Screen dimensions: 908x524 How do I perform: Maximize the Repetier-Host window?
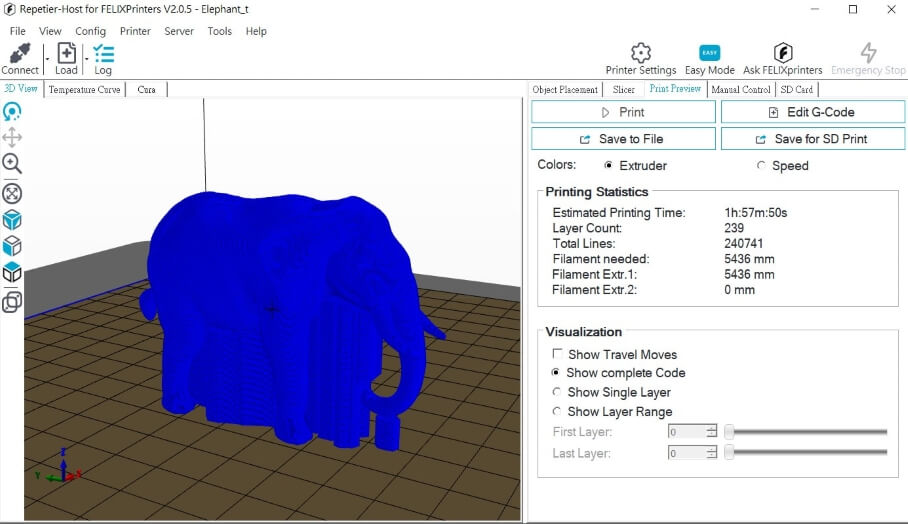tap(852, 9)
